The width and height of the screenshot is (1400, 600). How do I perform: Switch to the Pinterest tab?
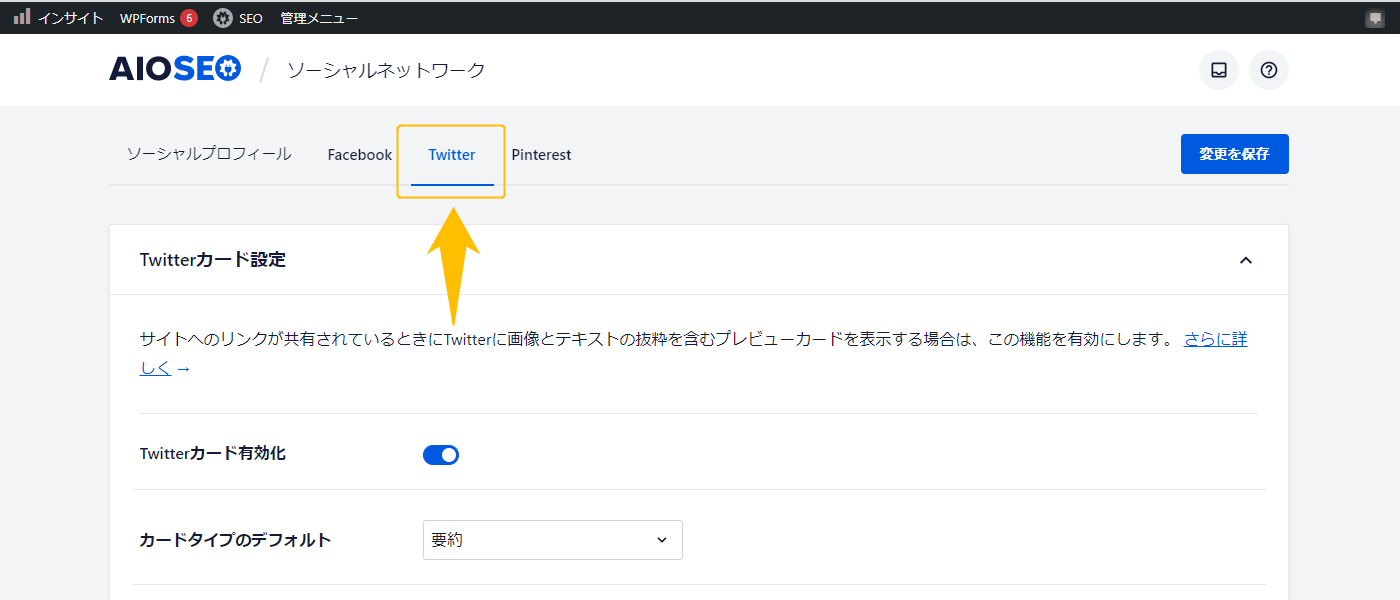[541, 155]
